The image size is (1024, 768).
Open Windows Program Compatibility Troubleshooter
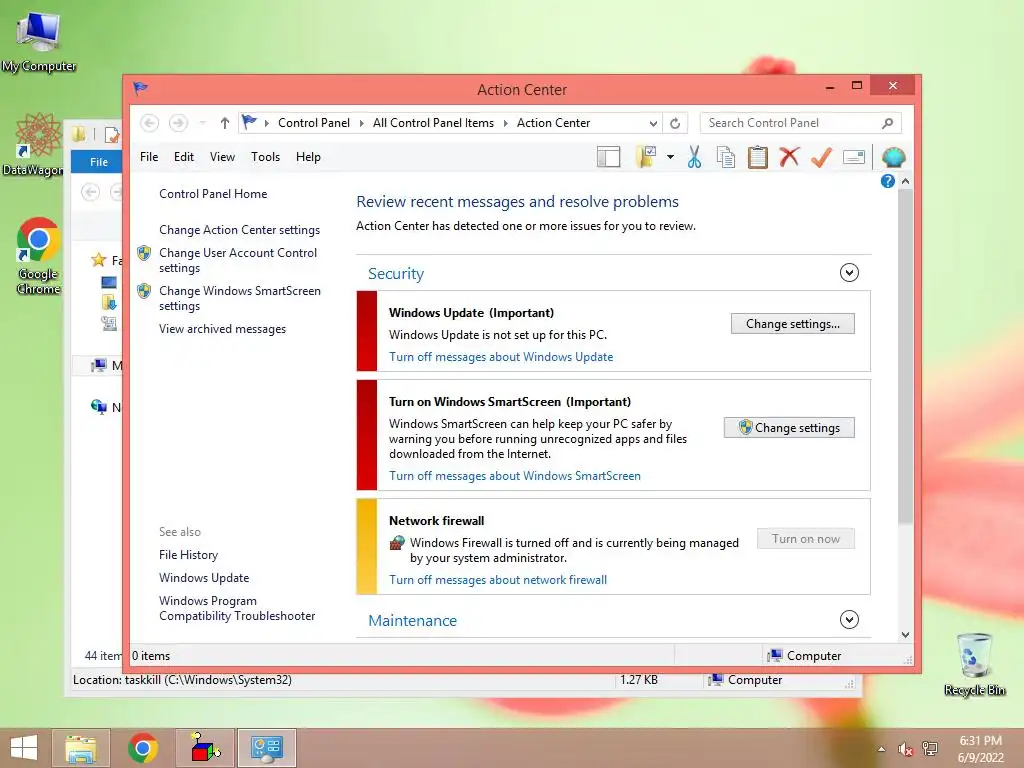coord(236,608)
